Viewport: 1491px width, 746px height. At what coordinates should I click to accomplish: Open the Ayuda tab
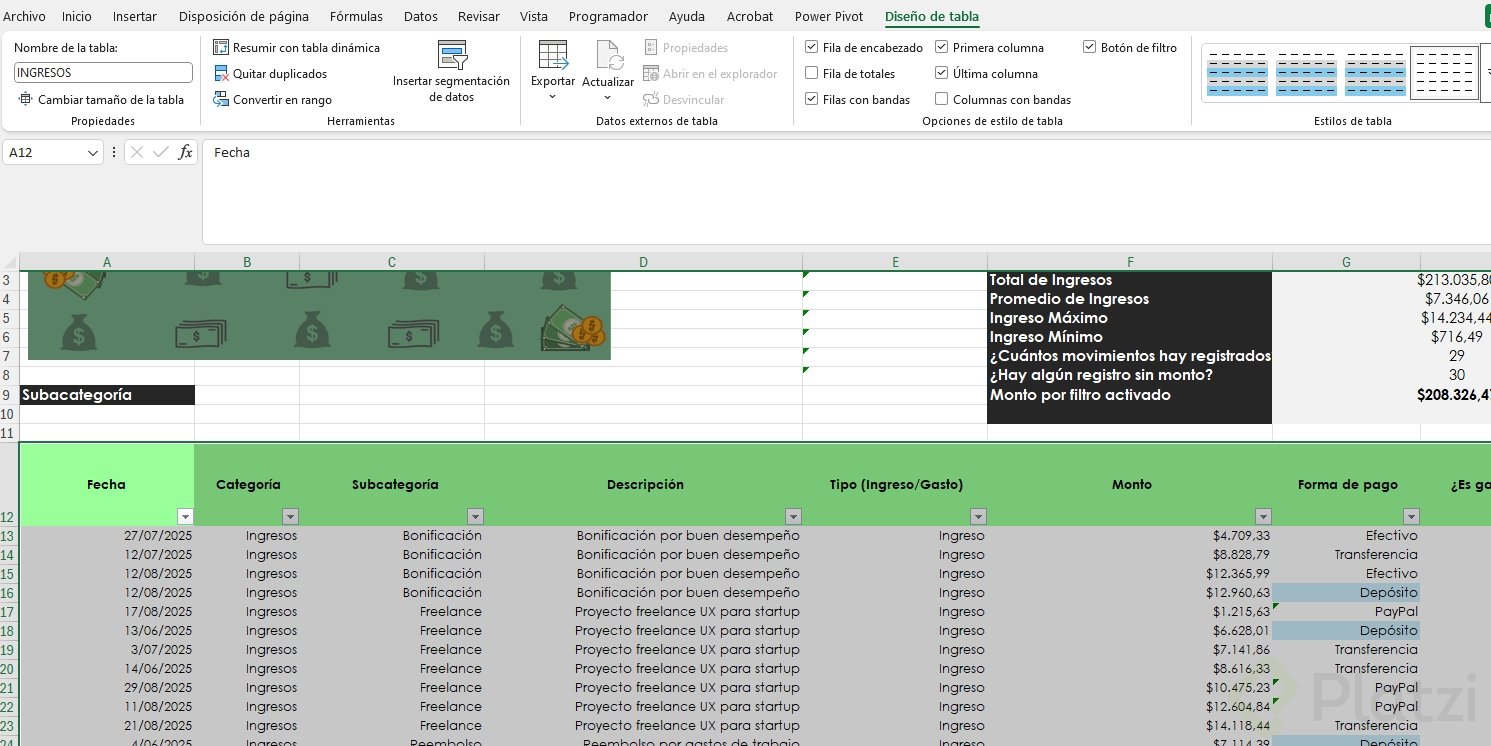[687, 16]
